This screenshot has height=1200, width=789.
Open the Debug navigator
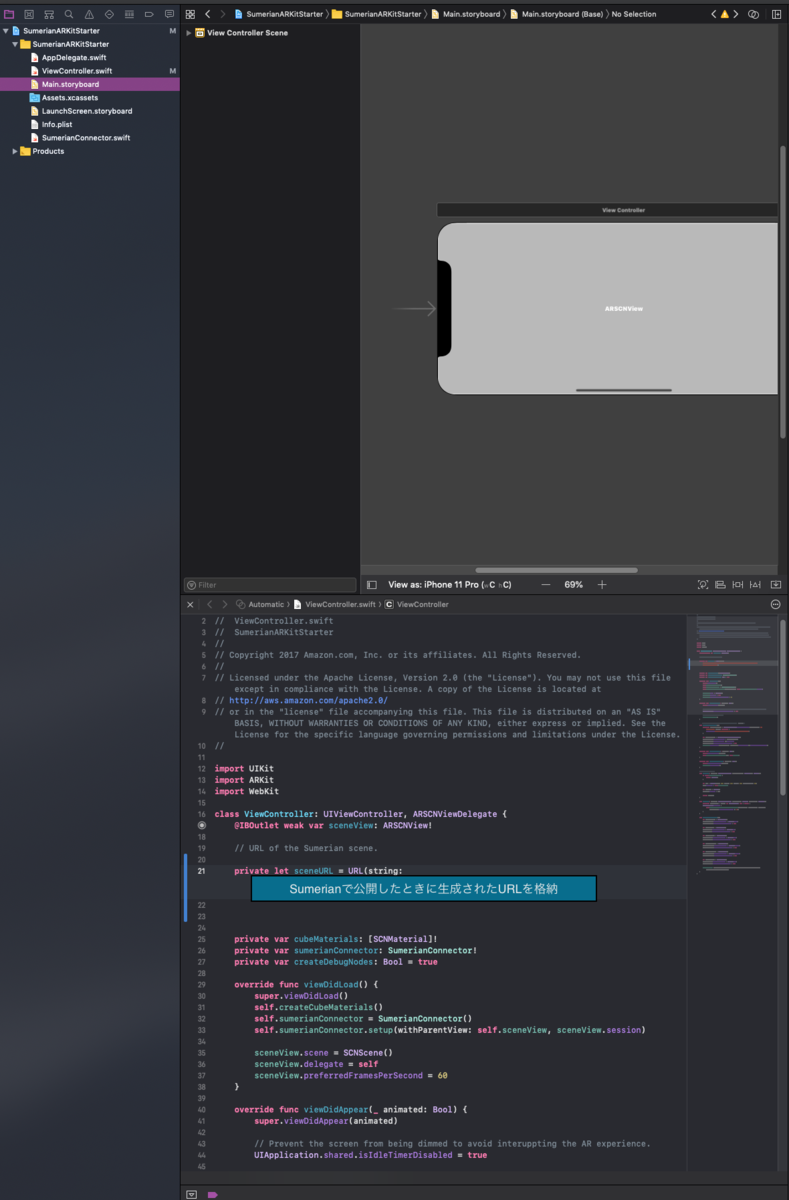(129, 14)
